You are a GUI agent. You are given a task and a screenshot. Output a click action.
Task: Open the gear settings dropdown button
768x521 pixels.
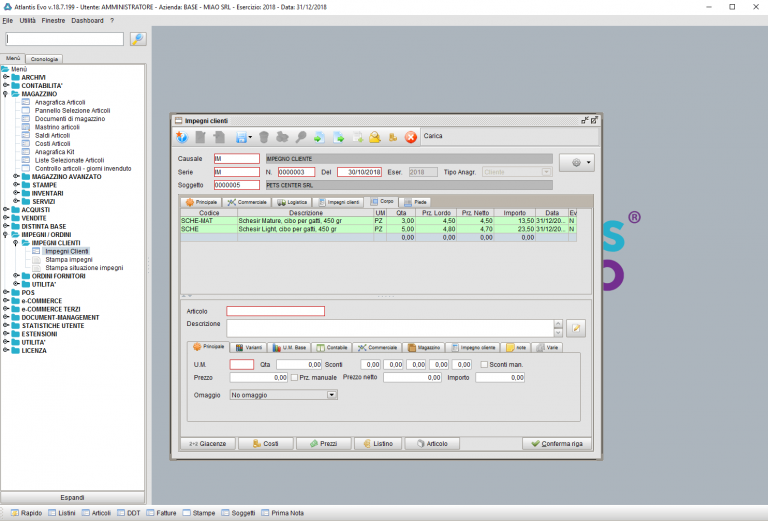tap(577, 163)
